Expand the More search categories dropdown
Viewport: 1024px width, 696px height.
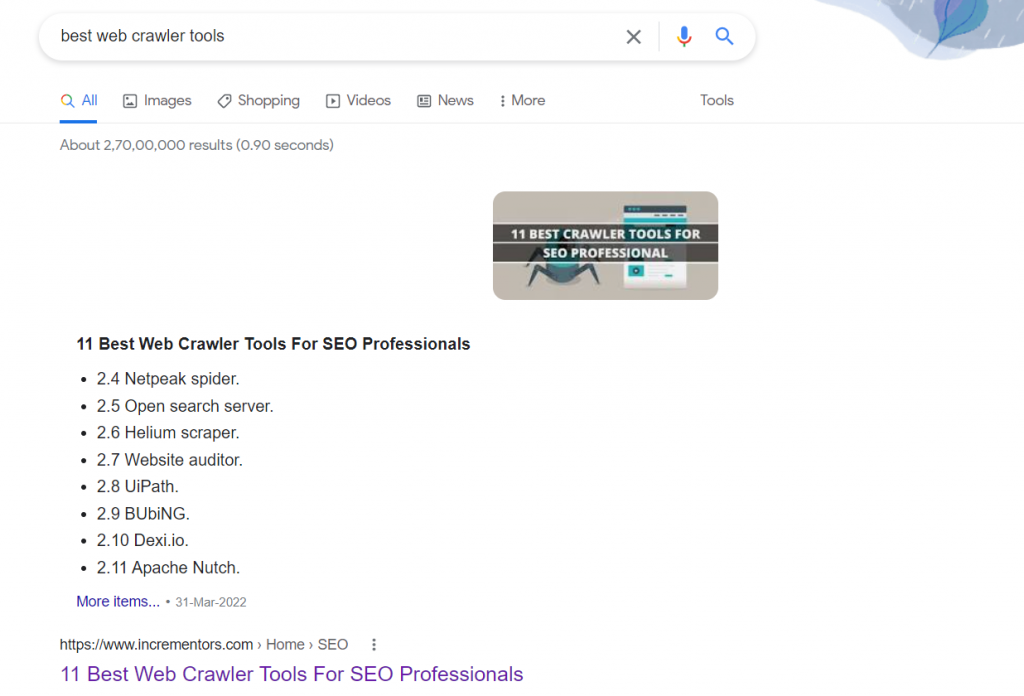521,100
